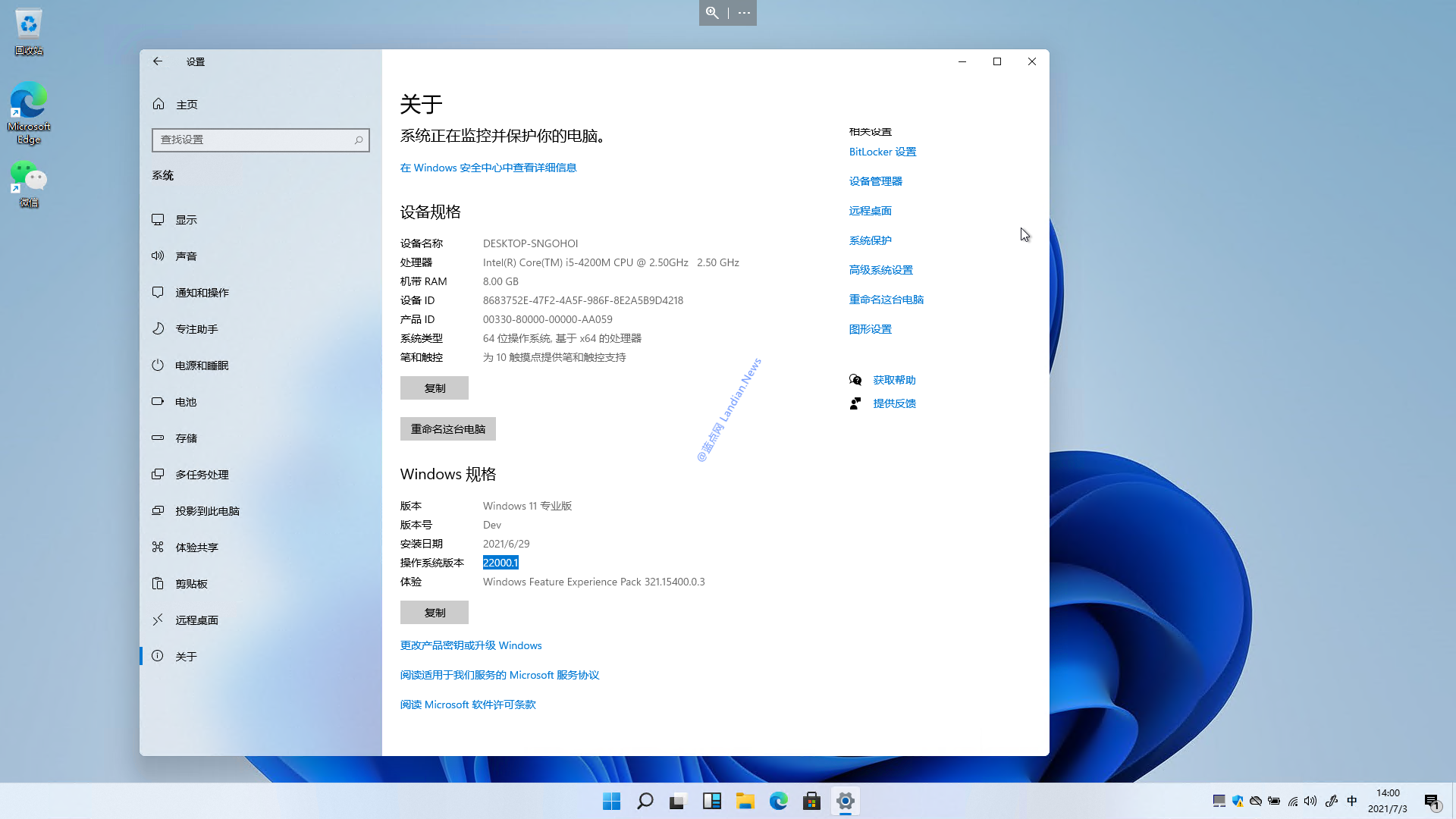1456x819 pixels.
Task: Open 设备管理器 link
Action: pyautogui.click(x=876, y=181)
